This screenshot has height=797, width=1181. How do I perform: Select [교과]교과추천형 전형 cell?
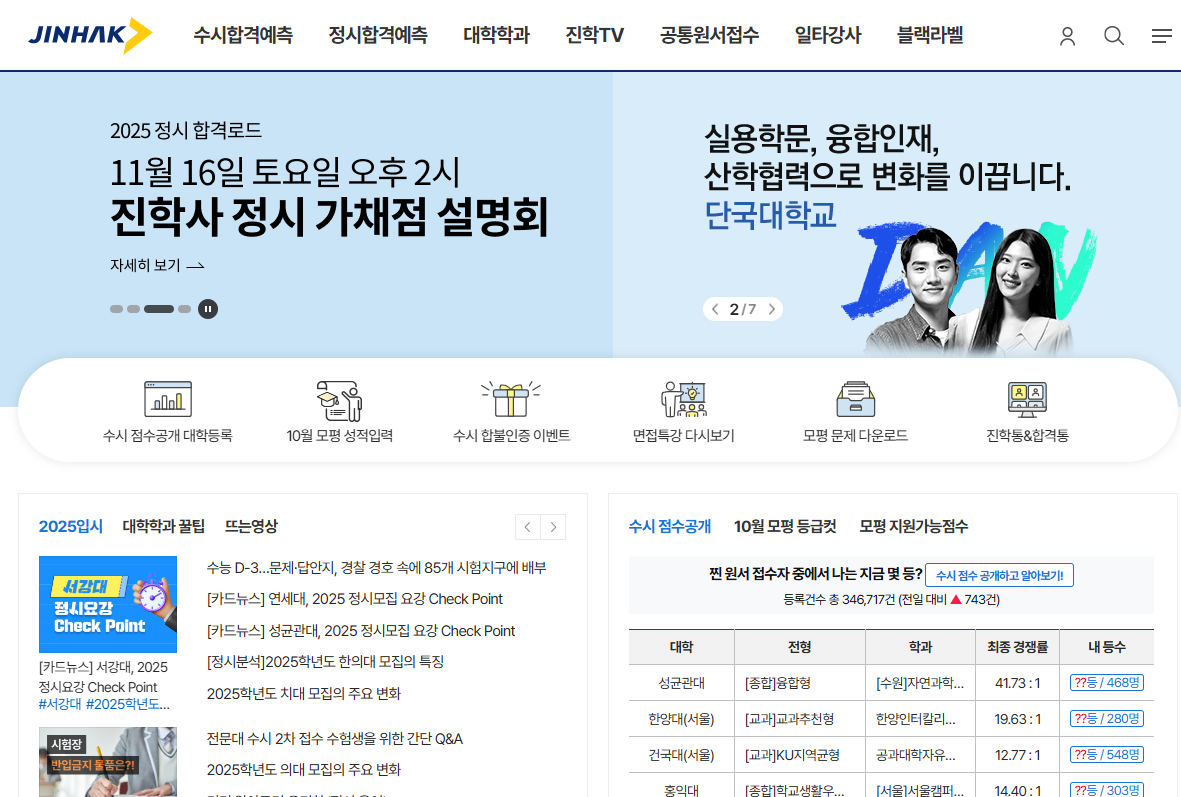800,719
